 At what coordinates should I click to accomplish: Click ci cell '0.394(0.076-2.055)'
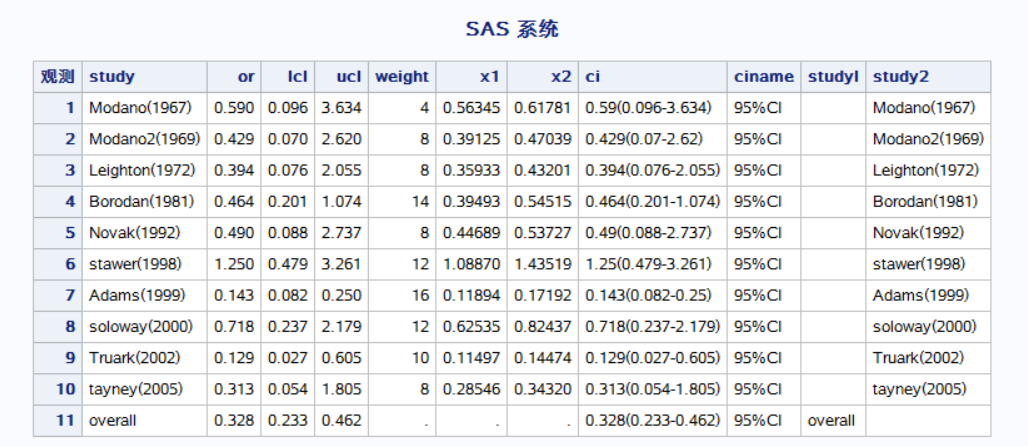coord(653,171)
